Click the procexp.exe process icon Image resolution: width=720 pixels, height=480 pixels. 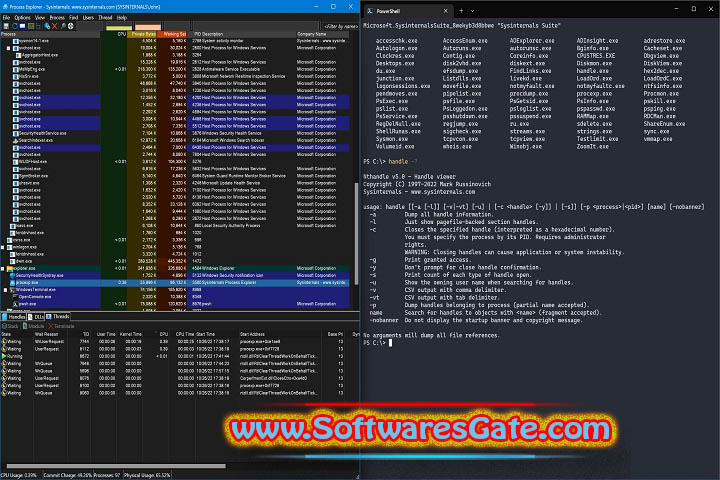click(12, 282)
